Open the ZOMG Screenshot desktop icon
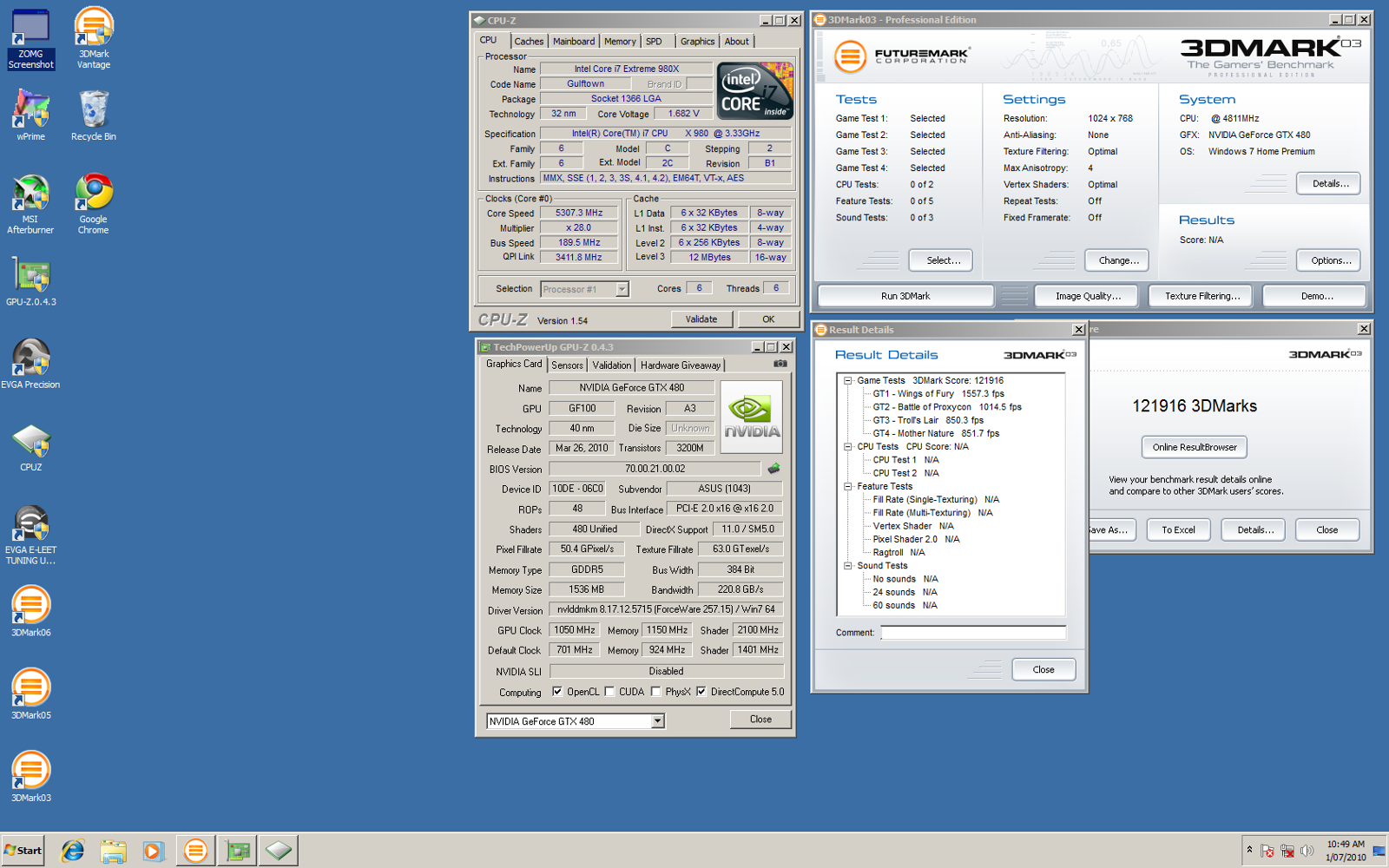The width and height of the screenshot is (1389, 868). point(30,39)
